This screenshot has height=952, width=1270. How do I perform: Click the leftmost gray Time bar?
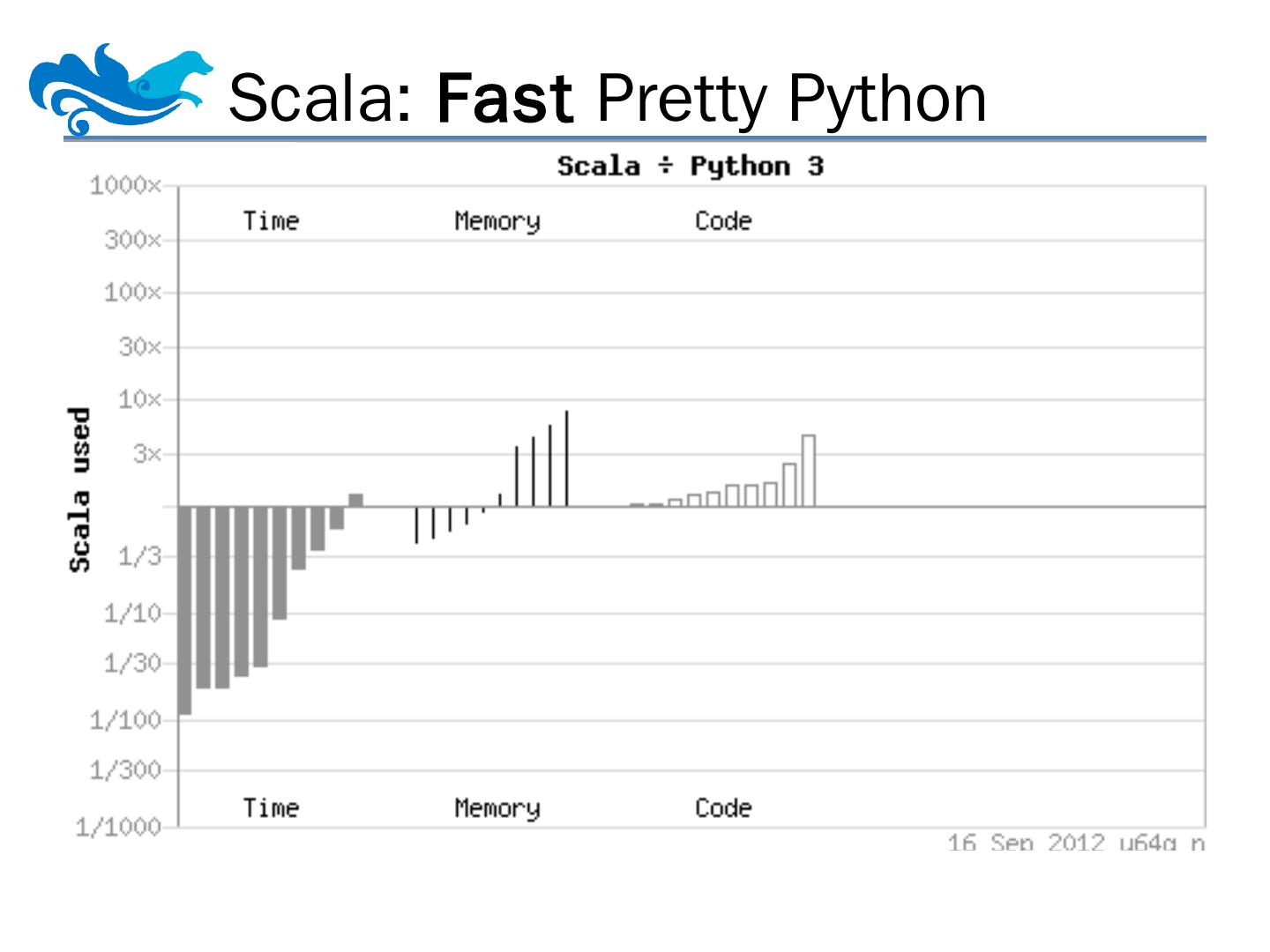pos(184,610)
